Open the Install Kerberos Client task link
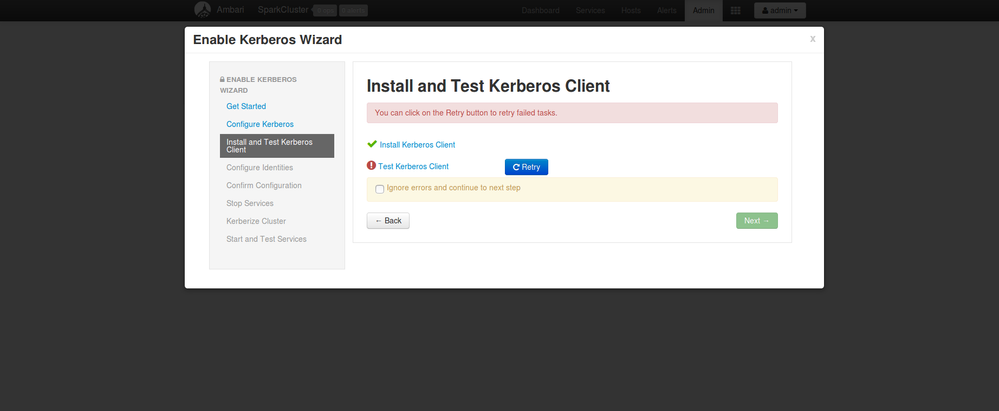 point(417,145)
